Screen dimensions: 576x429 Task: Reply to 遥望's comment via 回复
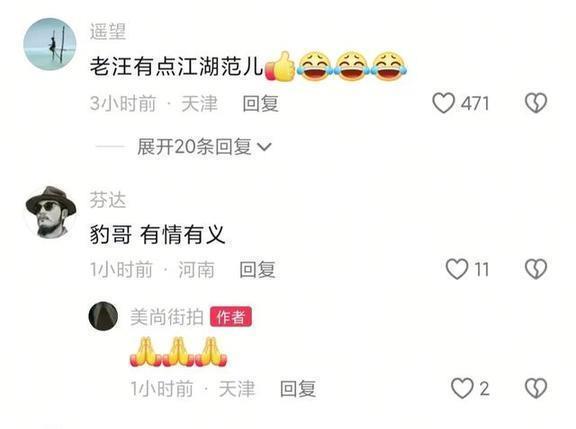[x=260, y=103]
